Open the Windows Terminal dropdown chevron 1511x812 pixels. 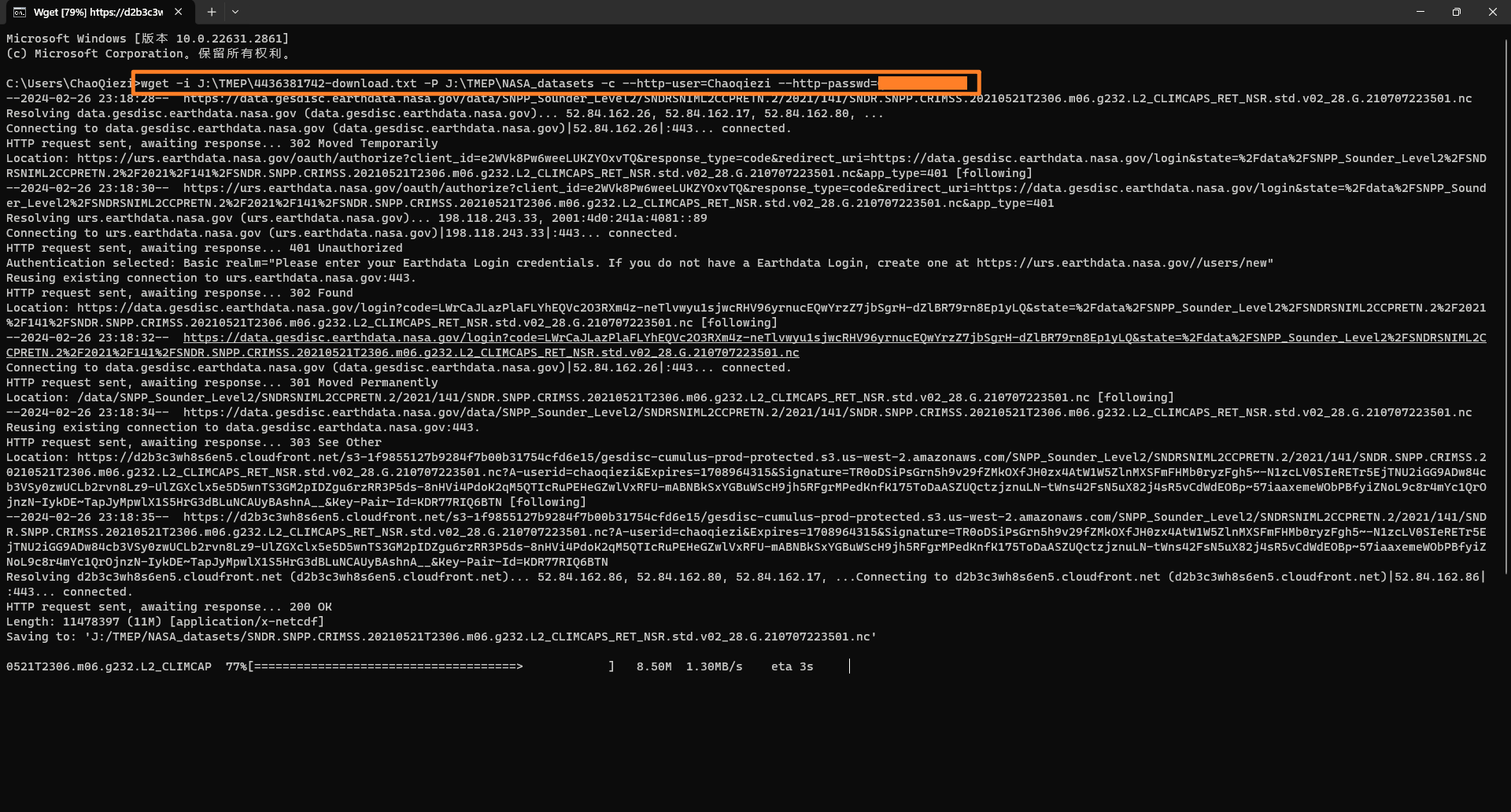click(x=235, y=12)
